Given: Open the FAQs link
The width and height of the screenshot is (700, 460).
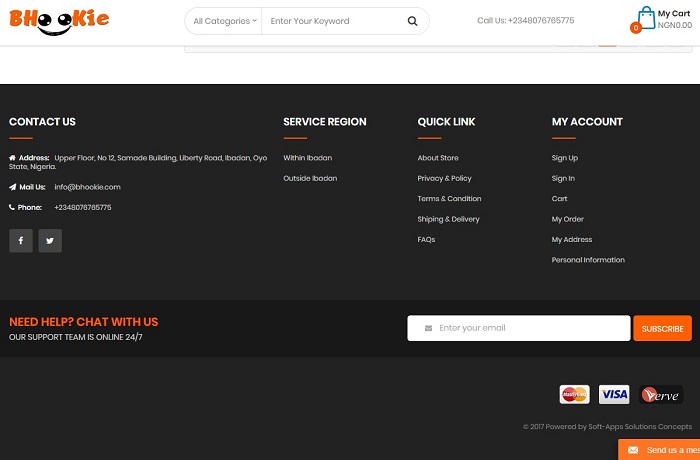Looking at the screenshot, I should (426, 240).
